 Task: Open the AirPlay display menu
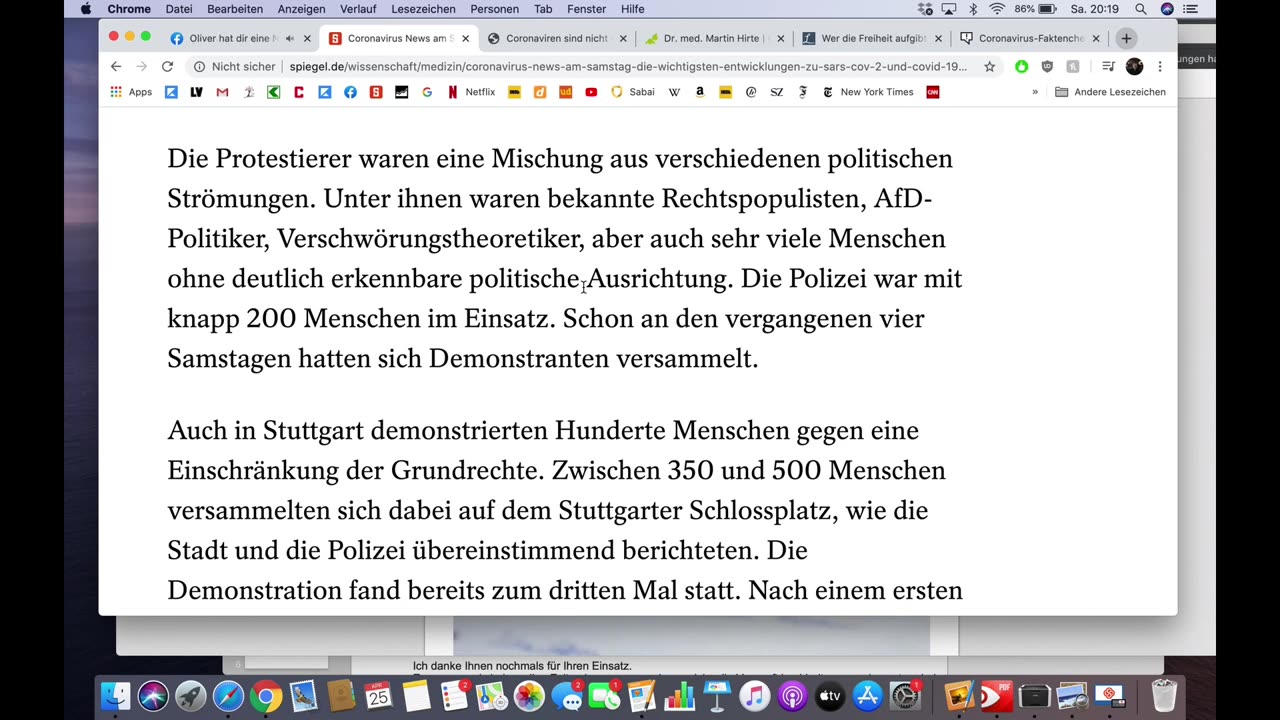pyautogui.click(x=948, y=9)
